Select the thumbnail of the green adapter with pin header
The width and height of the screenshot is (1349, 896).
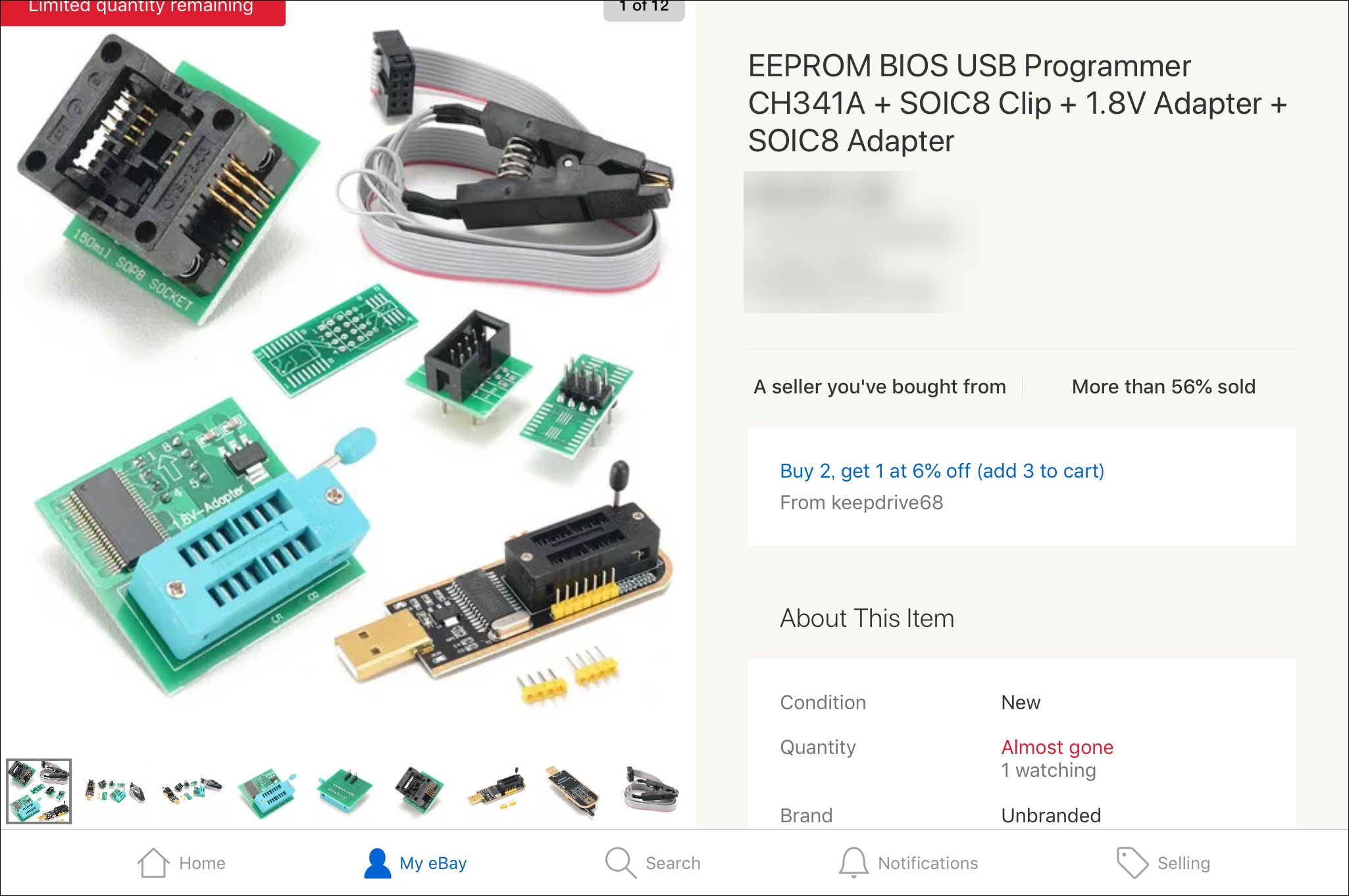344,791
